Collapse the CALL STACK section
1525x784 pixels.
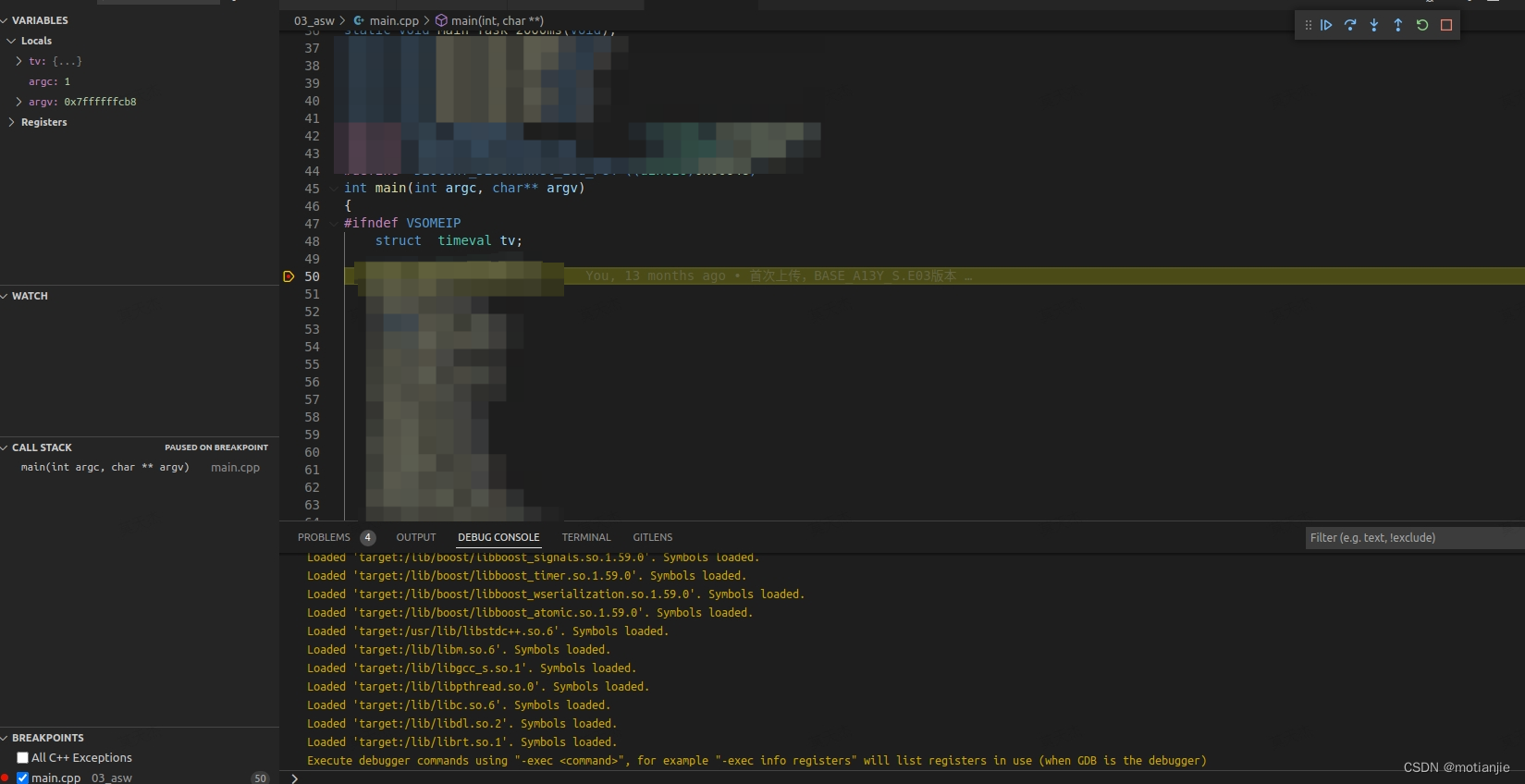click(x=5, y=447)
